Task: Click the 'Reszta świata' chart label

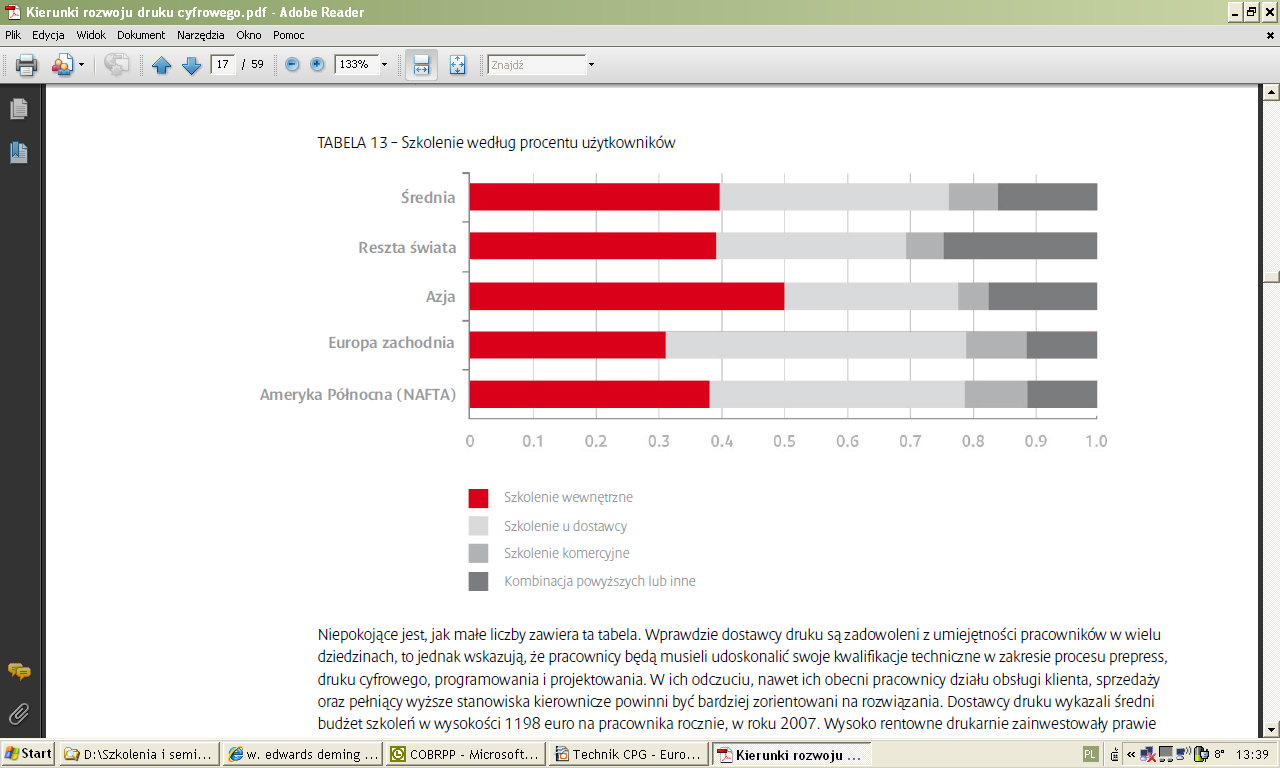Action: tap(407, 247)
